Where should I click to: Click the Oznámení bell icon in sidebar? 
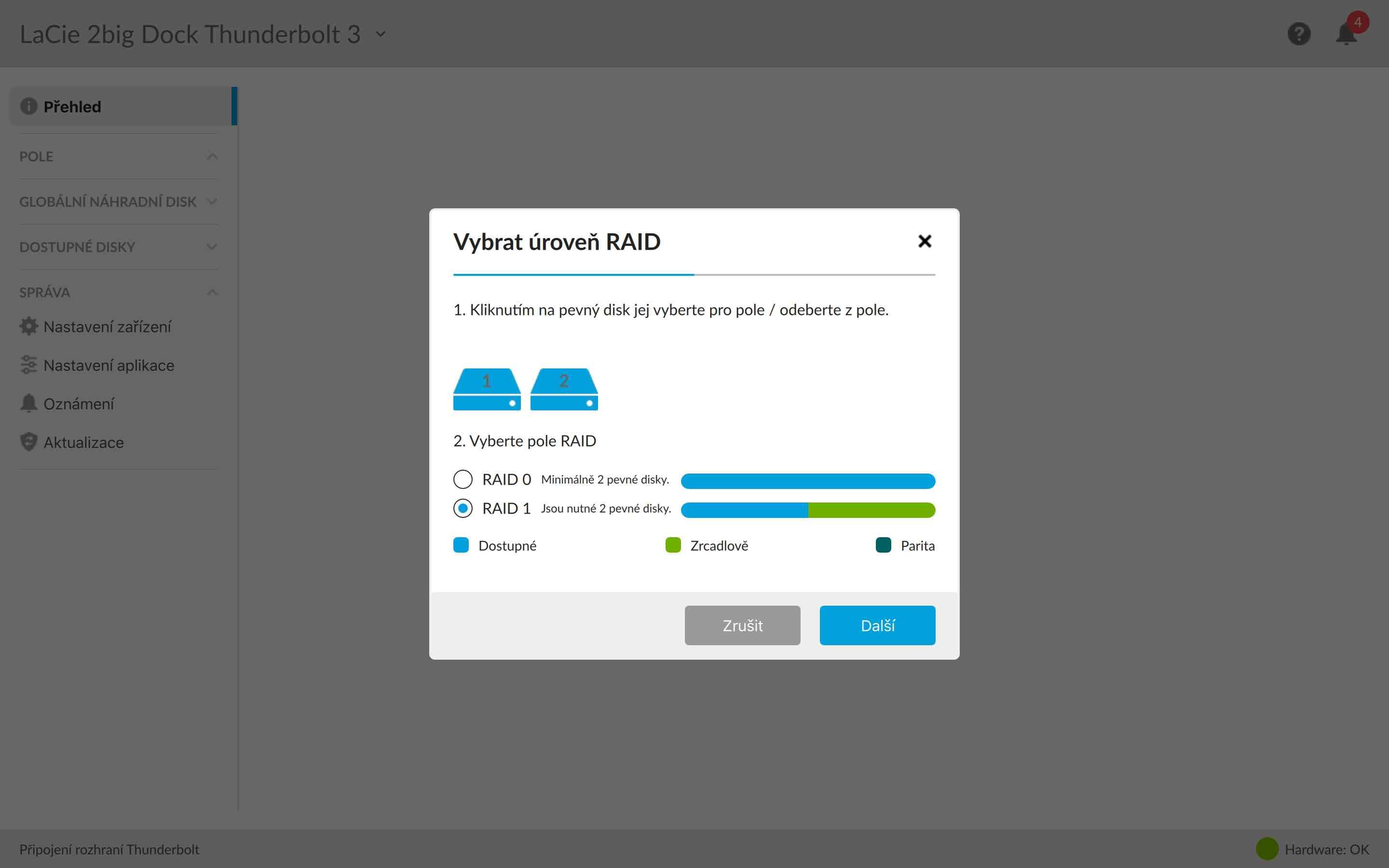(28, 404)
